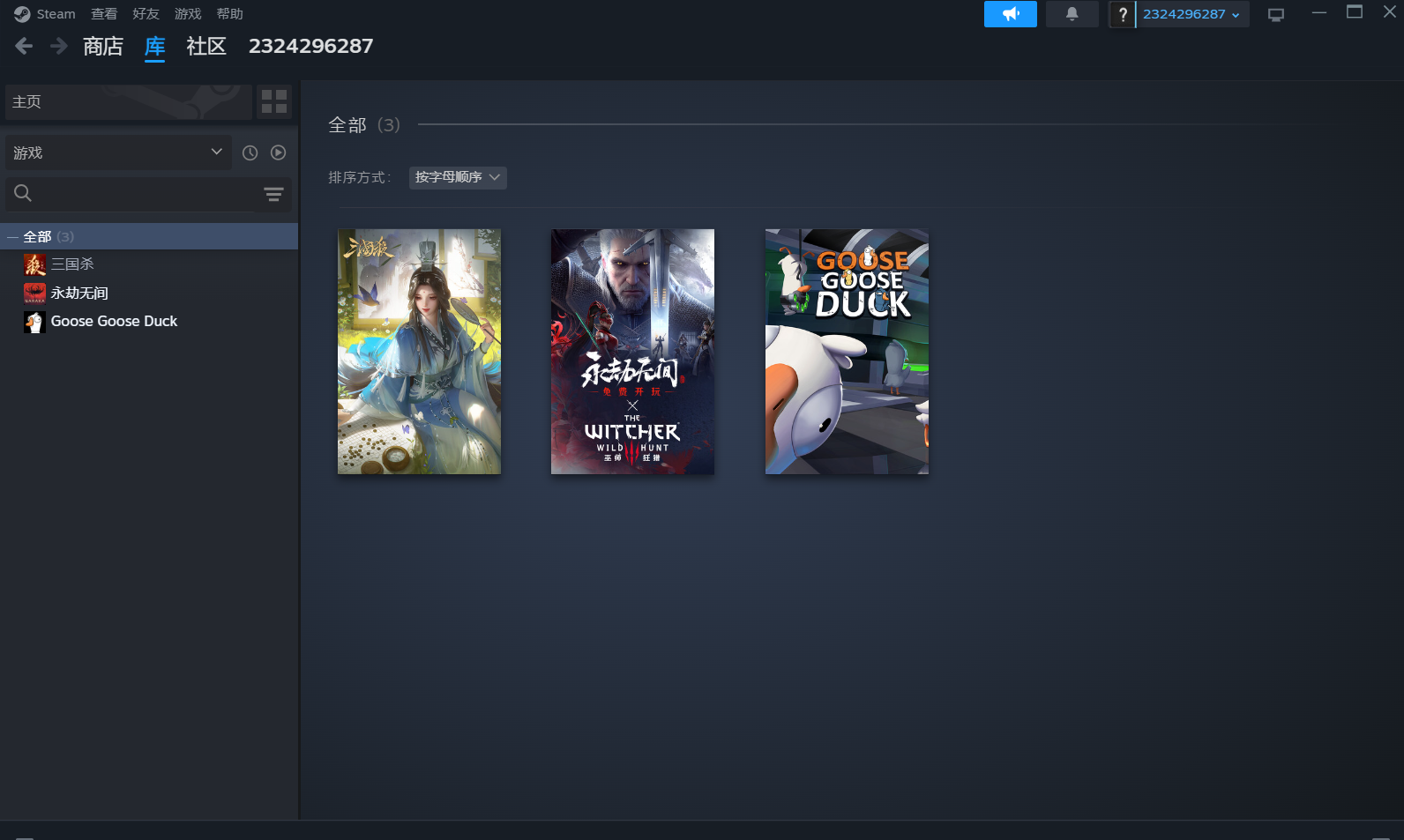Click the blue announcements megaphone button
1404x840 pixels.
tap(1011, 14)
